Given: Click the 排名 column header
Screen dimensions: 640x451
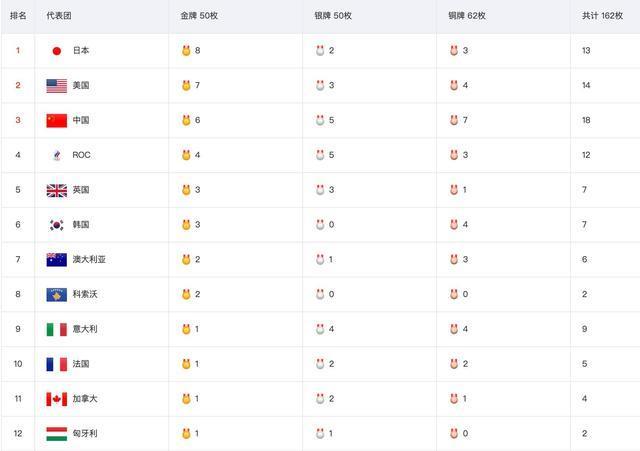Looking at the screenshot, I should [18, 16].
